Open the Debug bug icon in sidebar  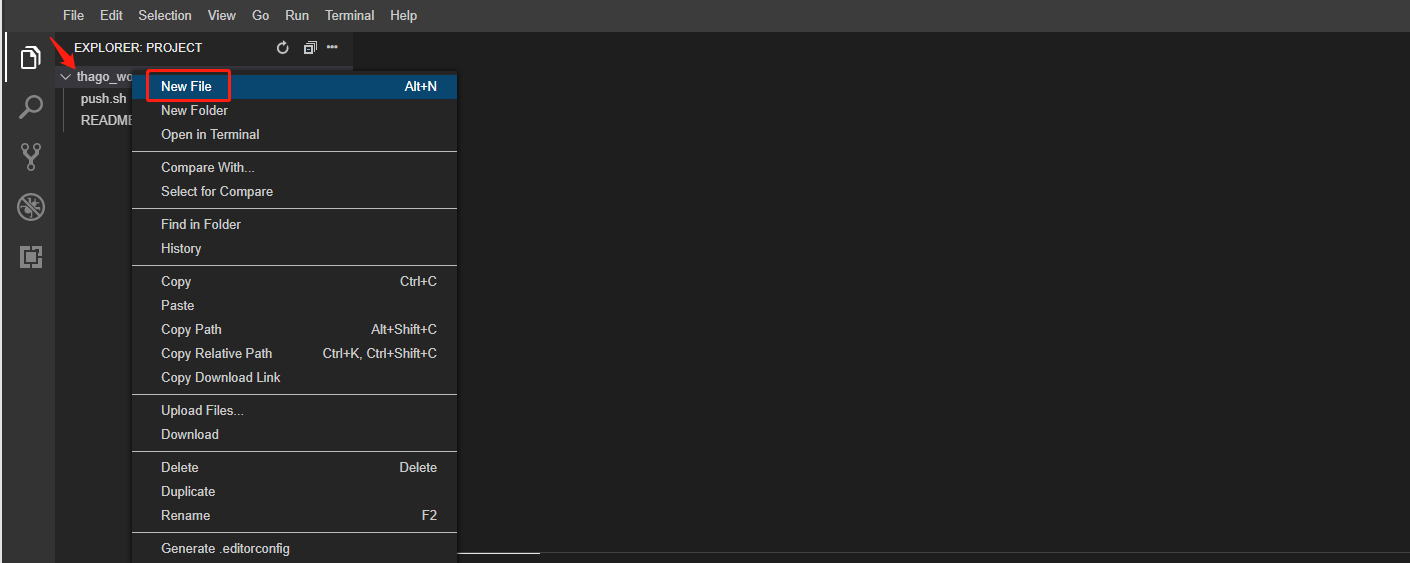[x=31, y=207]
